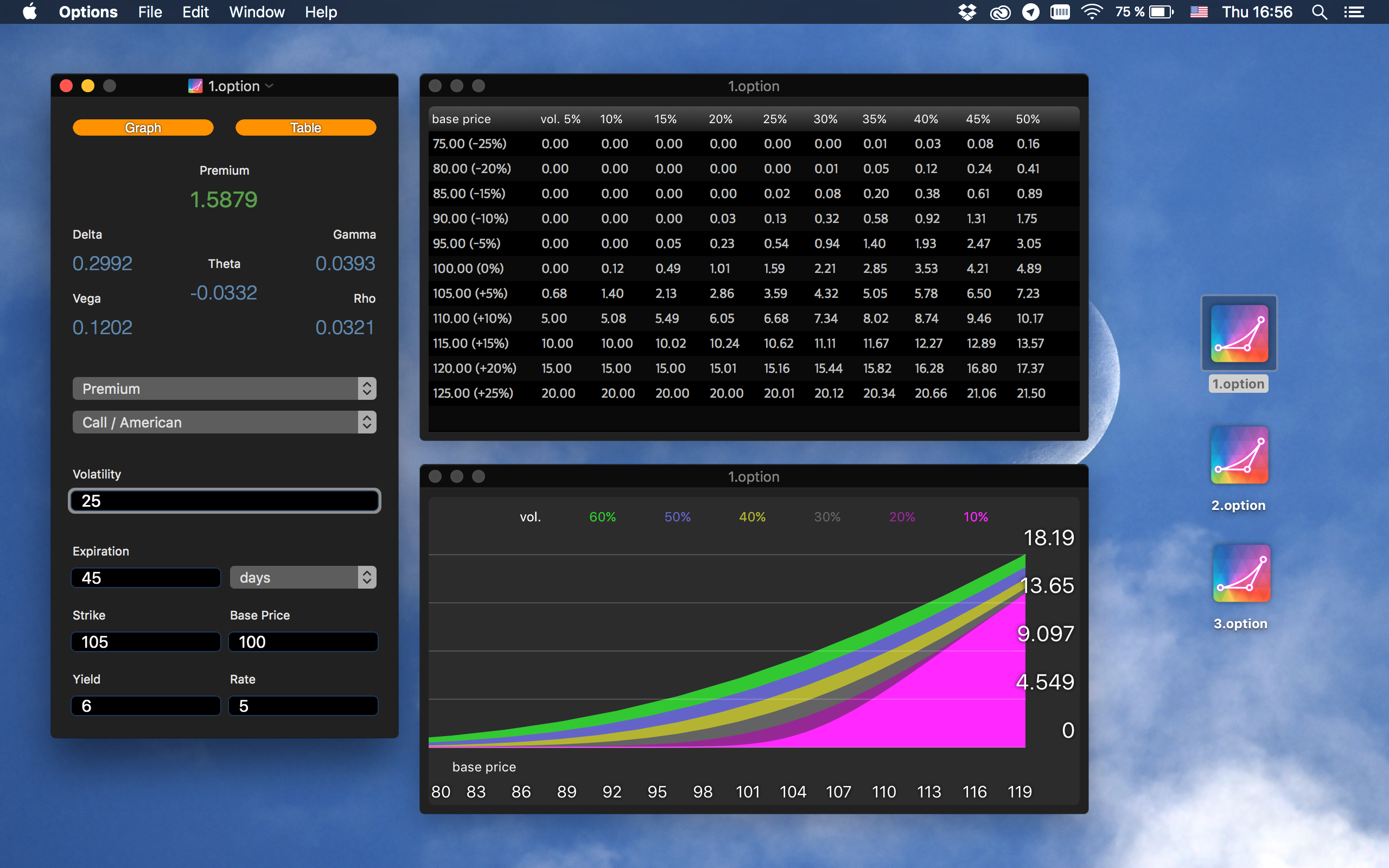1389x868 pixels.
Task: Click the 1.option title document icon
Action: 195,86
